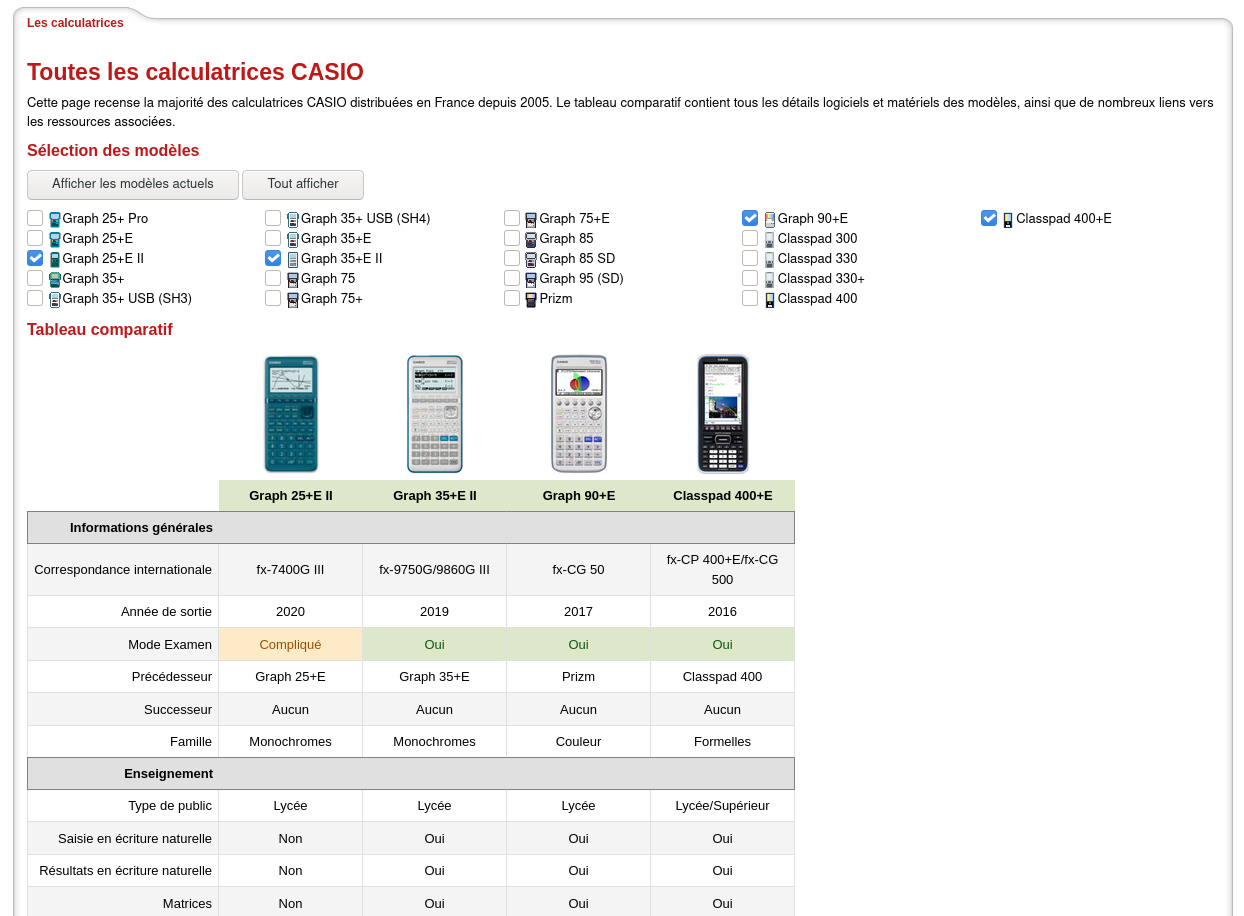Image resolution: width=1244 pixels, height=916 pixels.
Task: Click the Classpad 300 calculator icon
Action: (x=769, y=239)
